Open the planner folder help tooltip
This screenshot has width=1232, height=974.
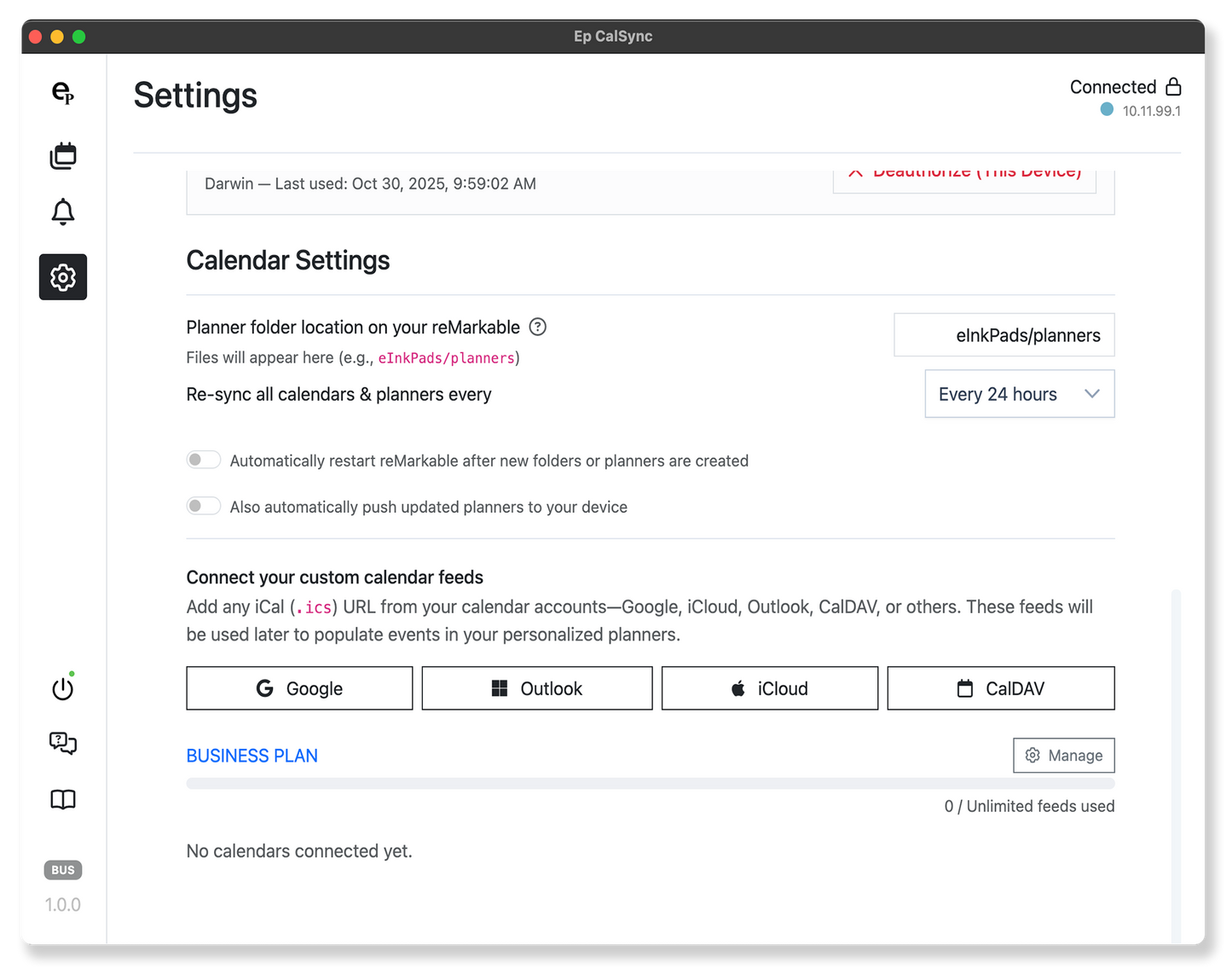(539, 327)
